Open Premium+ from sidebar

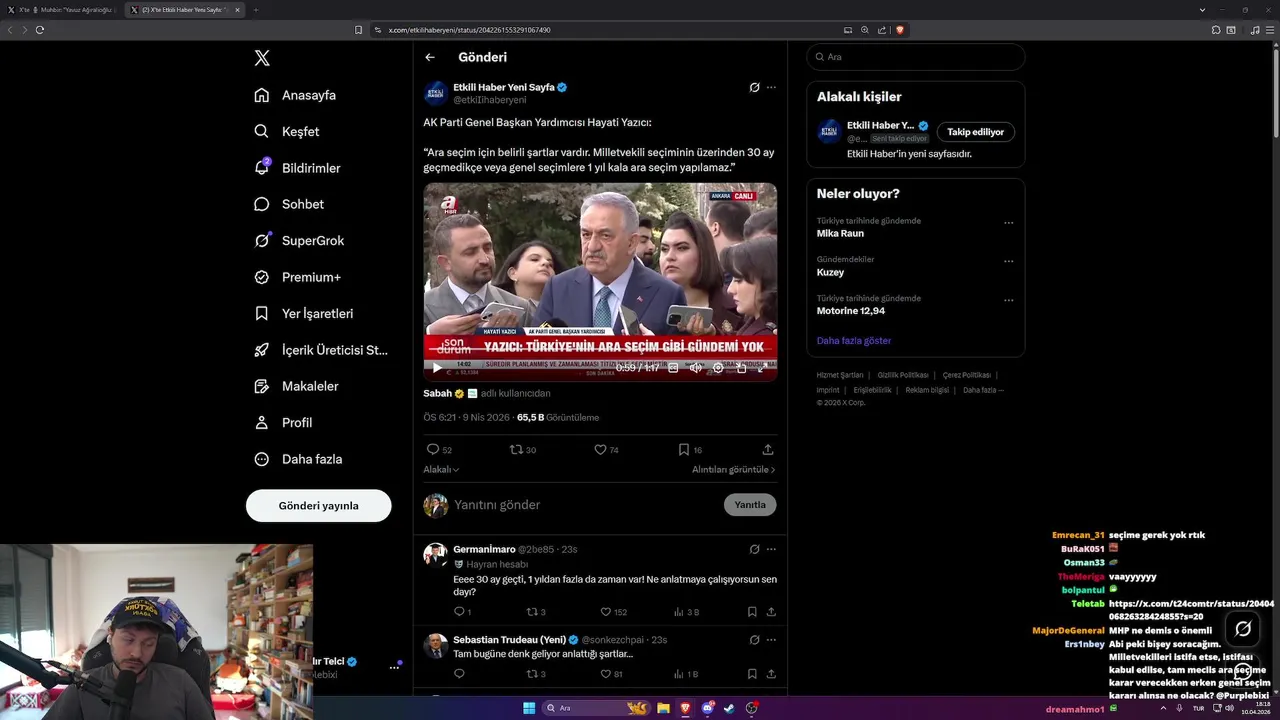(297, 277)
